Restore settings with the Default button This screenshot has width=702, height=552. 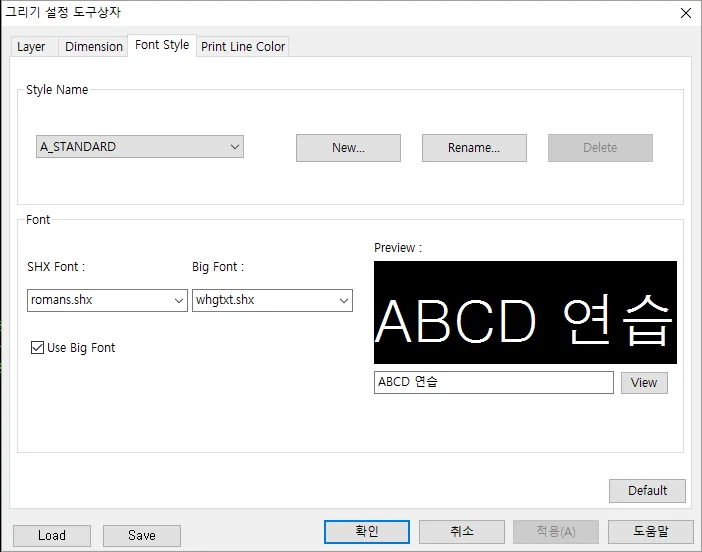pos(647,491)
